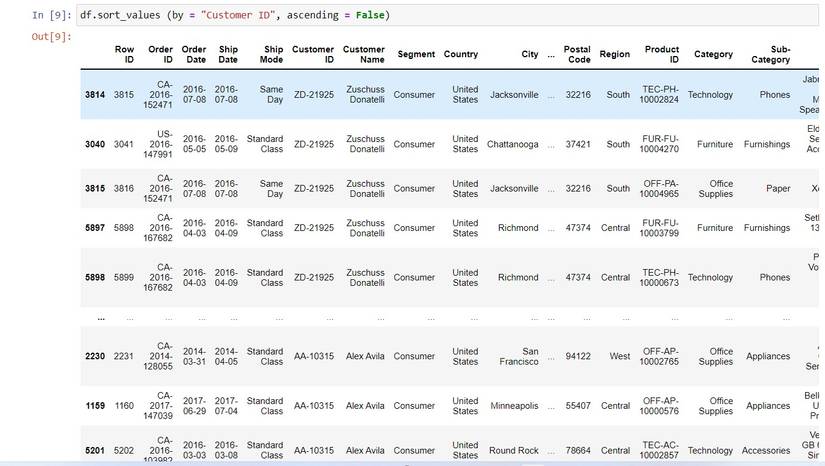Click postal code 55407
This screenshot has width=825, height=466.
coord(578,406)
